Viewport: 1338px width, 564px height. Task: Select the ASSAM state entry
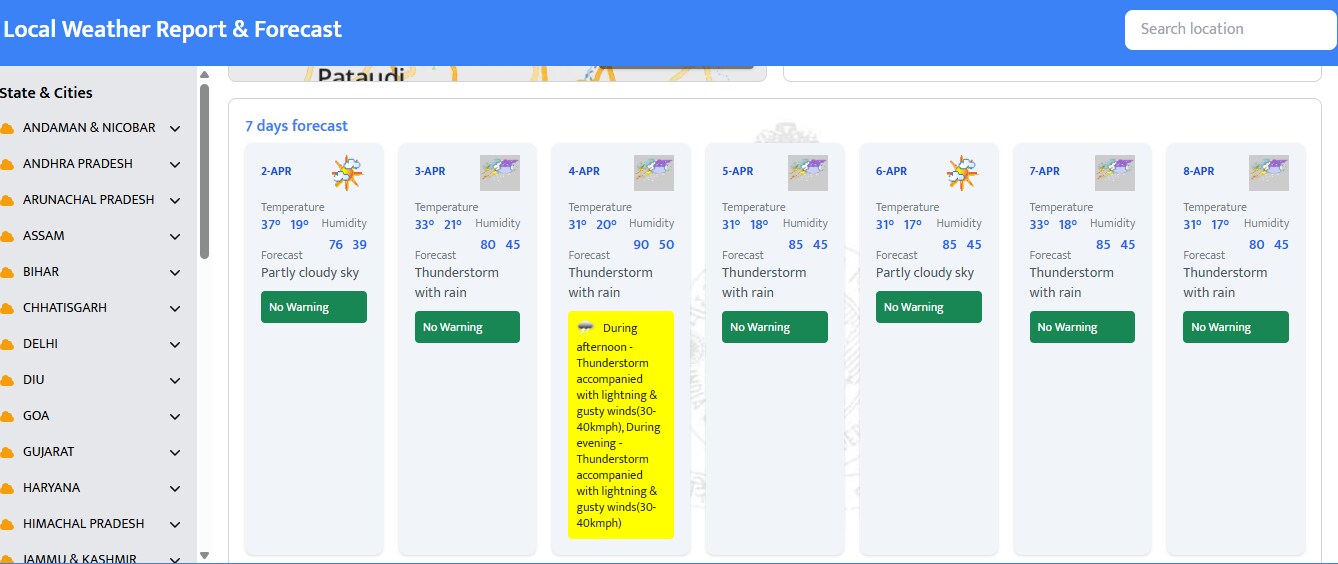(x=44, y=236)
